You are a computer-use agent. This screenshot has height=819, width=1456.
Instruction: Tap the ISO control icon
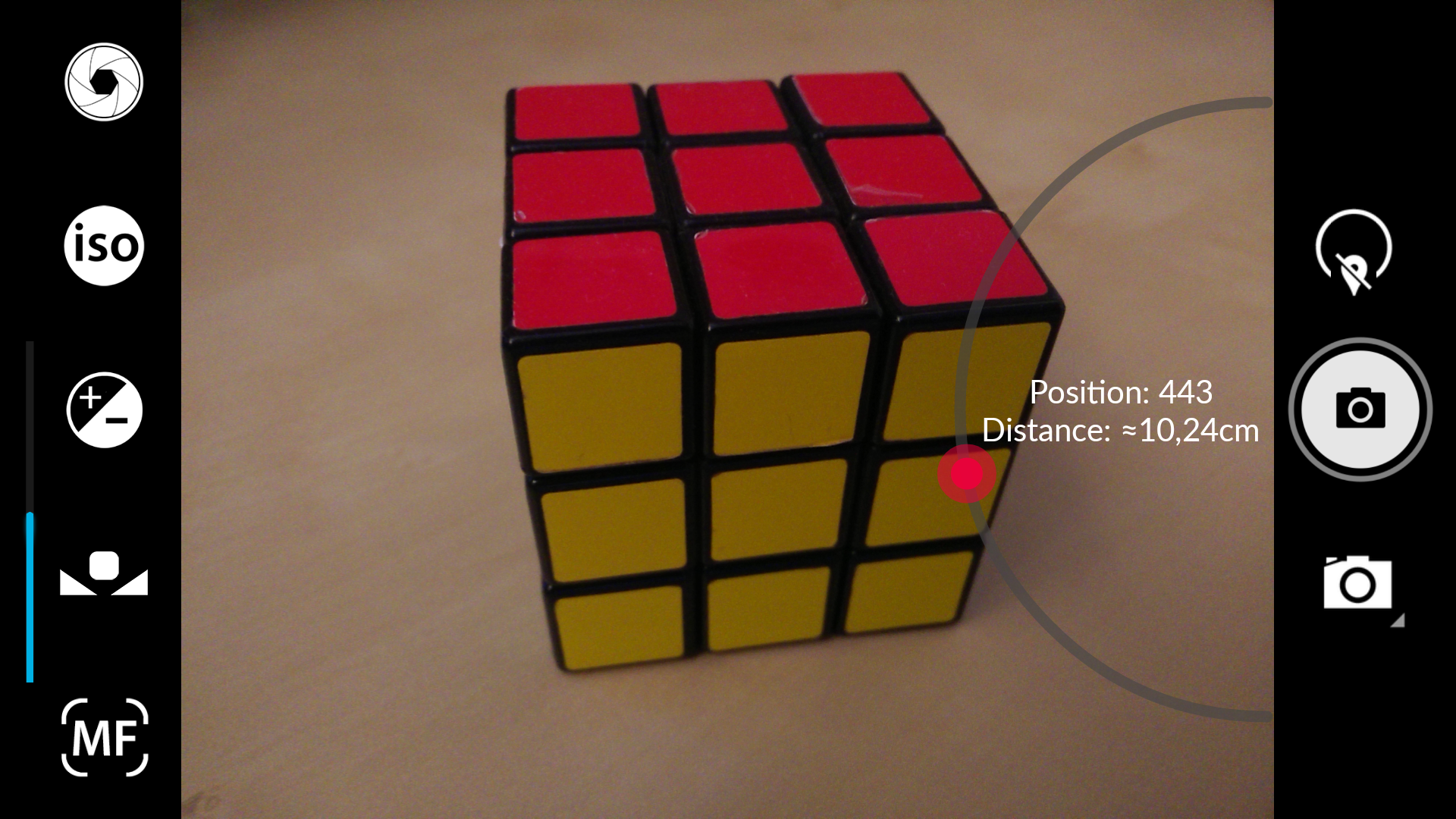tap(103, 245)
